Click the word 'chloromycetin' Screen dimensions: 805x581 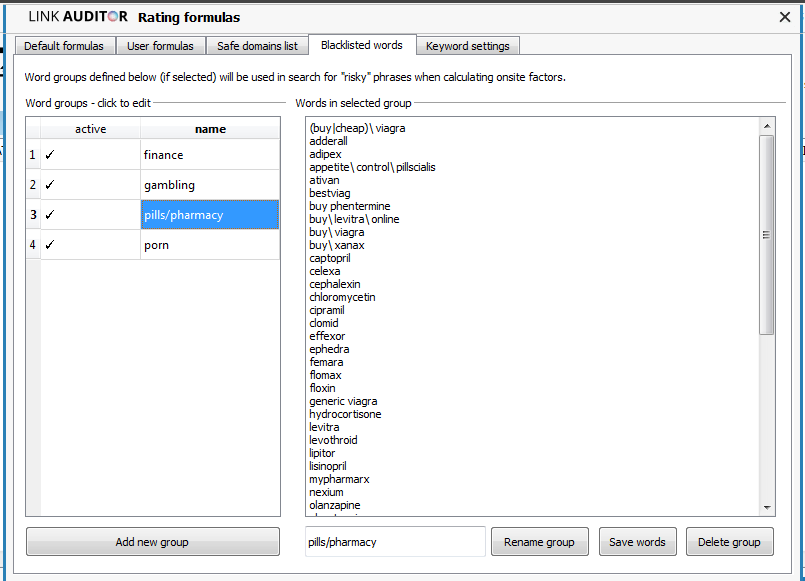[342, 297]
